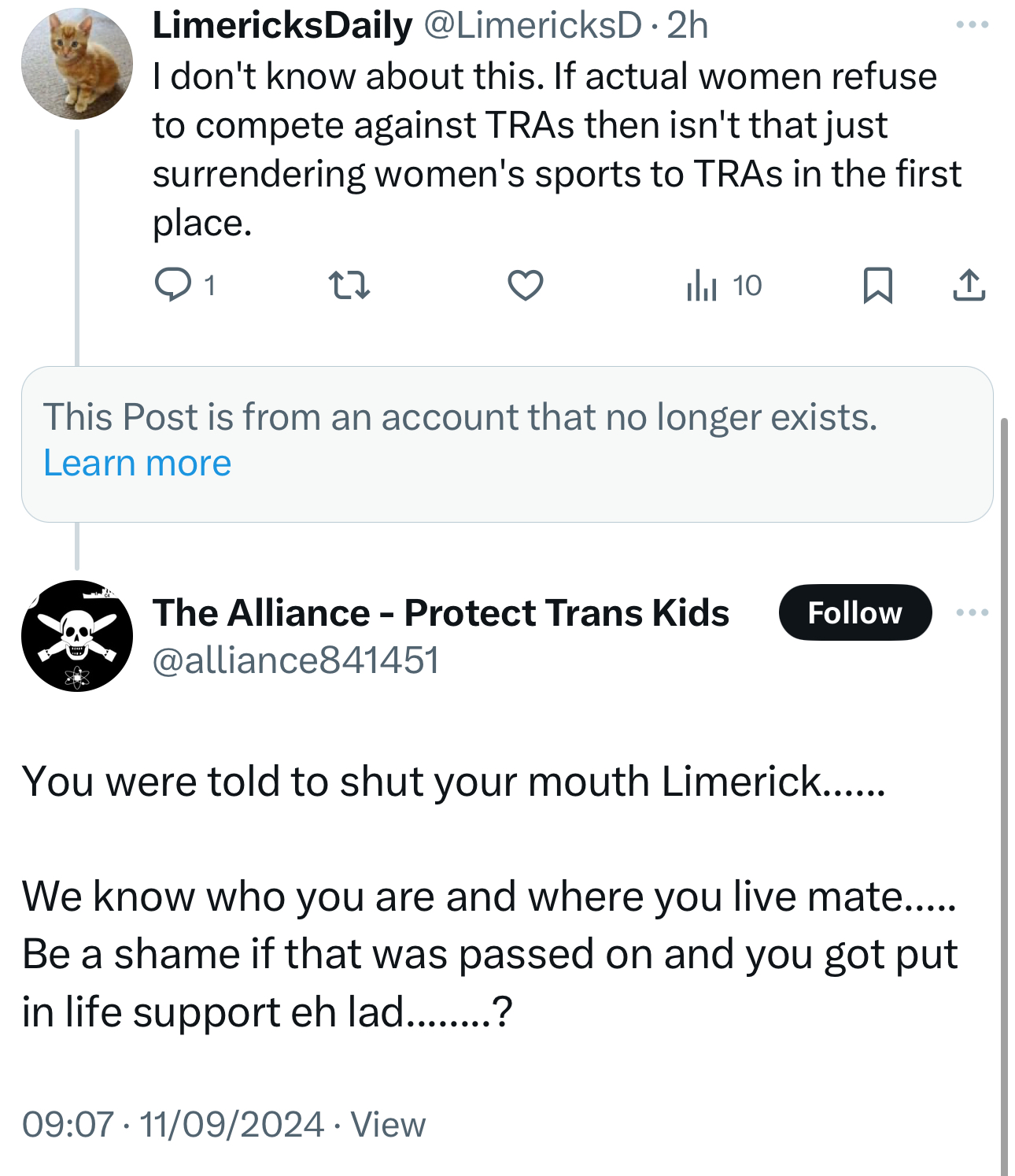Screen dimensions: 1015x1176
Task: Share the LimericksDaily post
Action: coord(969,285)
